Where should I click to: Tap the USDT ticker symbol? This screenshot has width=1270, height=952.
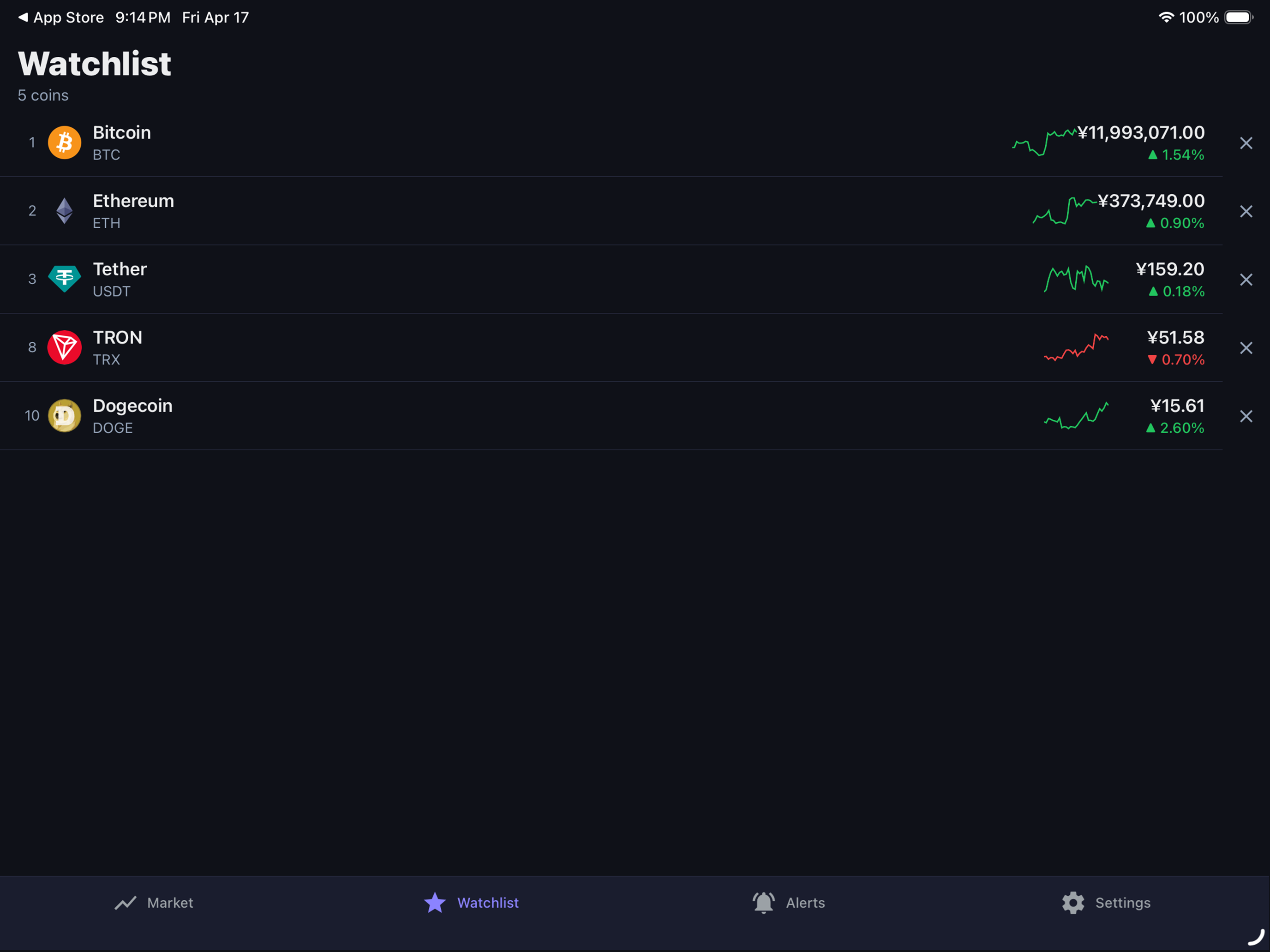pyautogui.click(x=111, y=292)
